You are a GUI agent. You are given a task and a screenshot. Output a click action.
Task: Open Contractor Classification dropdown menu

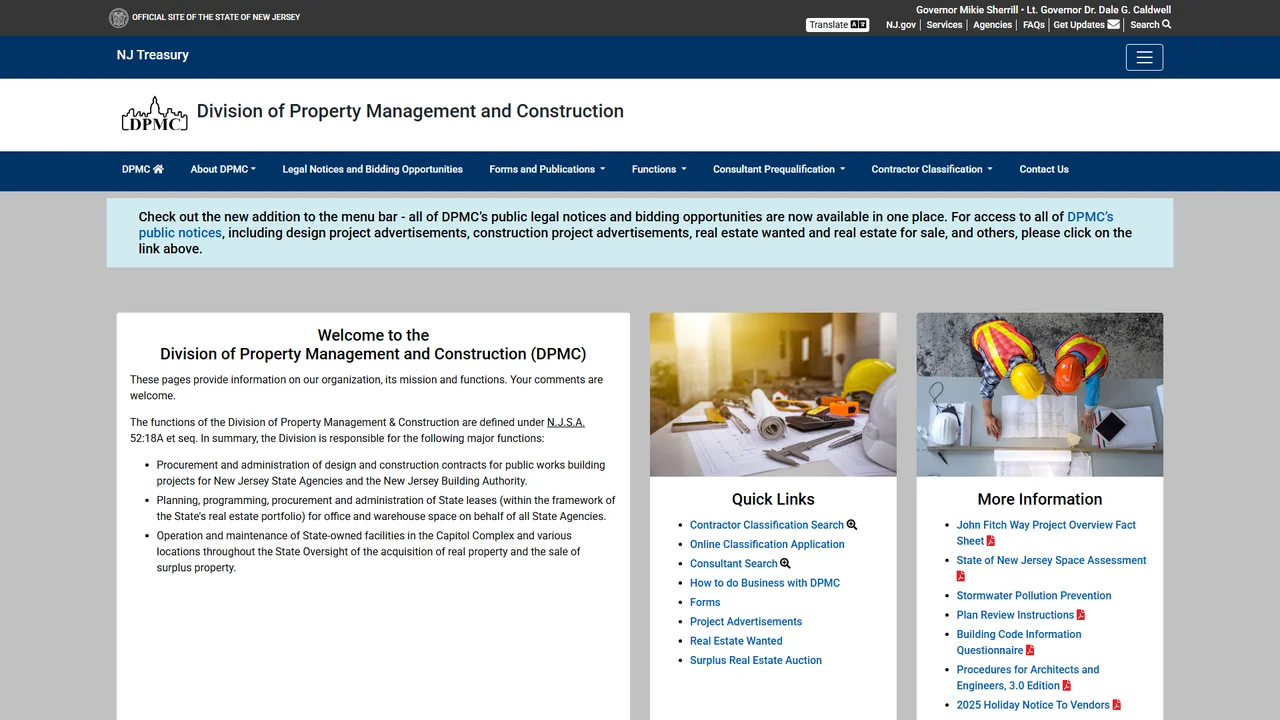tap(932, 169)
